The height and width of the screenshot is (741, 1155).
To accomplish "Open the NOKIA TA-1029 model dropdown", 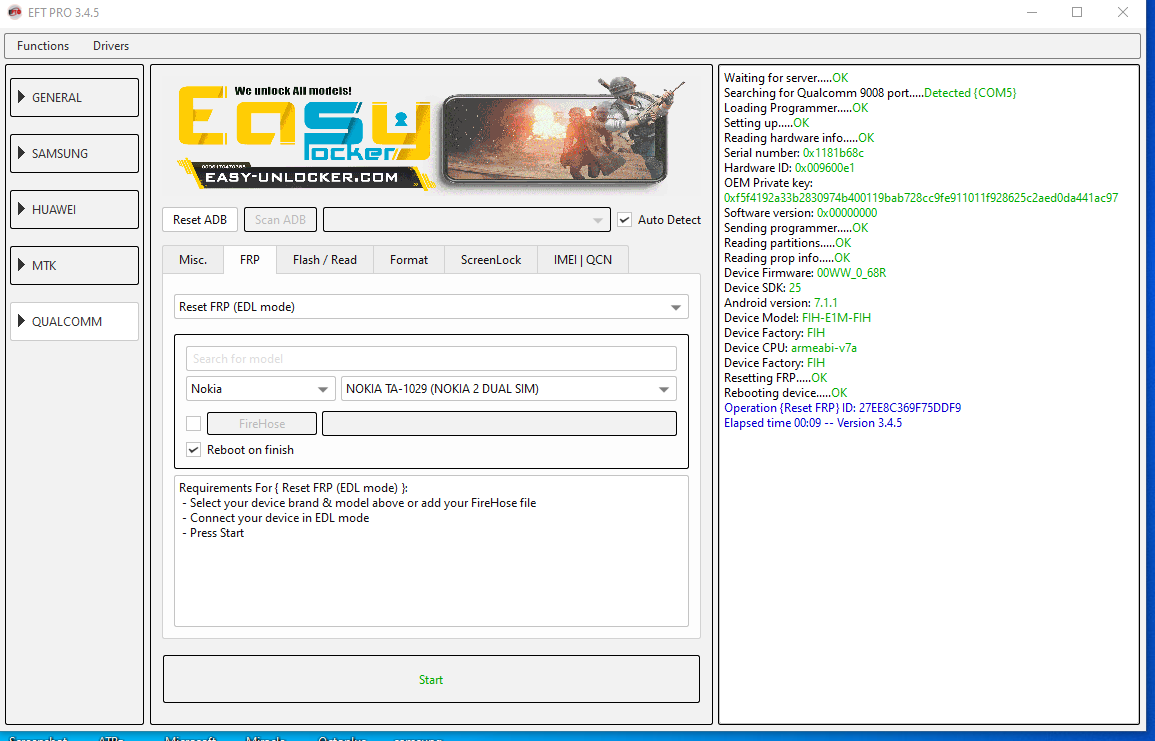I will click(508, 389).
